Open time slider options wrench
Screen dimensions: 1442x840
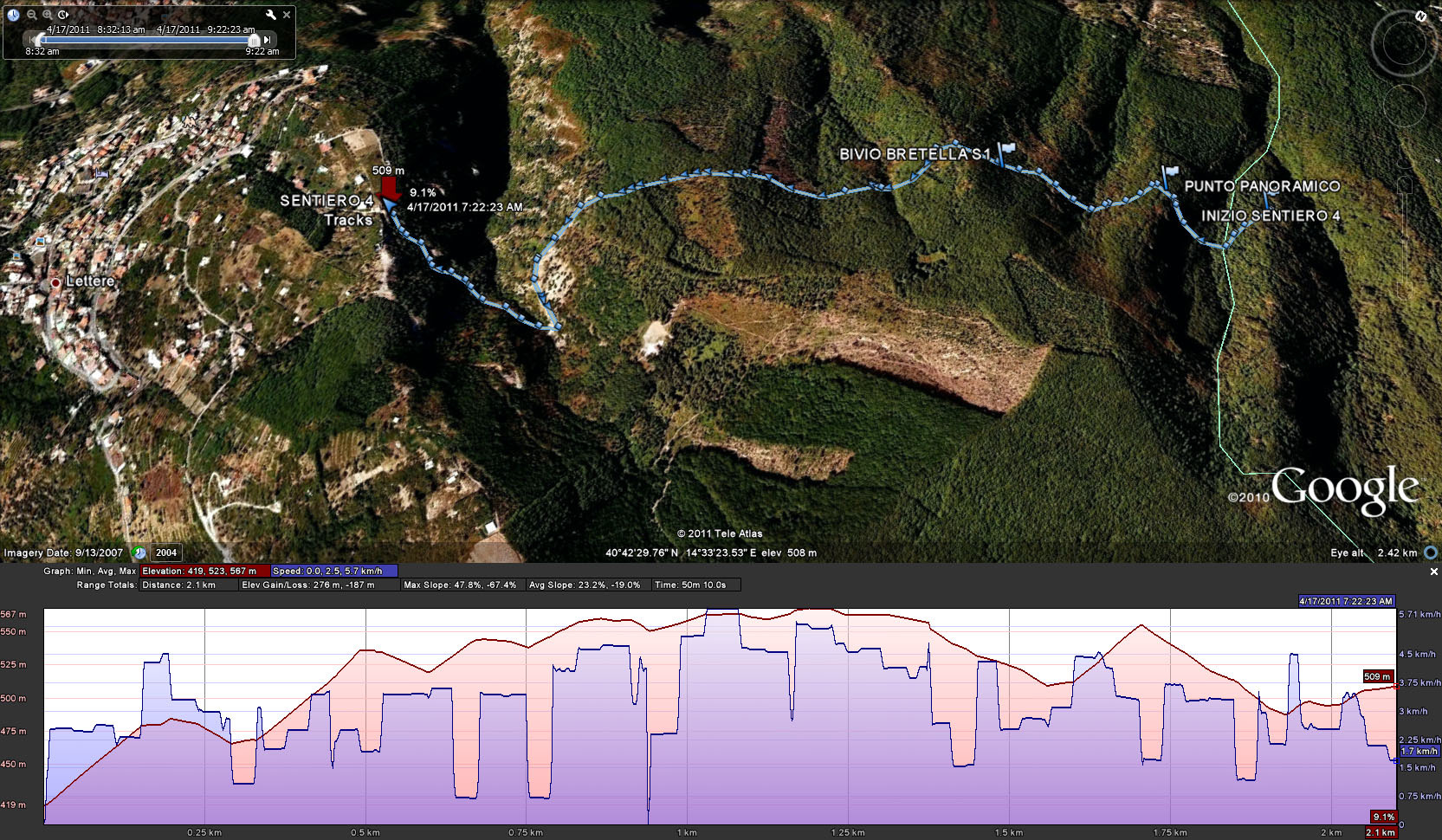pyautogui.click(x=270, y=15)
